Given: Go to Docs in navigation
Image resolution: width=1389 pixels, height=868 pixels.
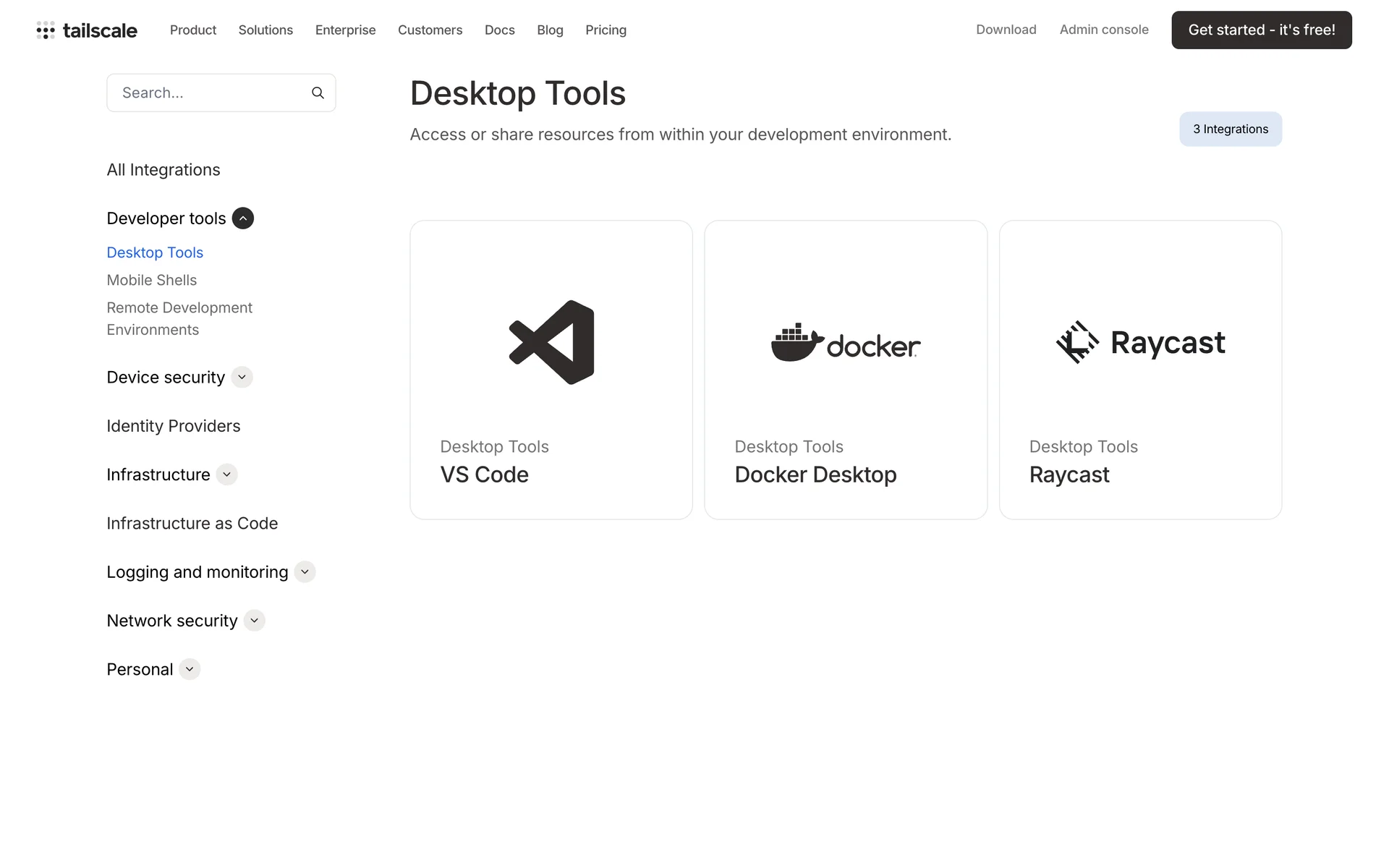Looking at the screenshot, I should 499,30.
